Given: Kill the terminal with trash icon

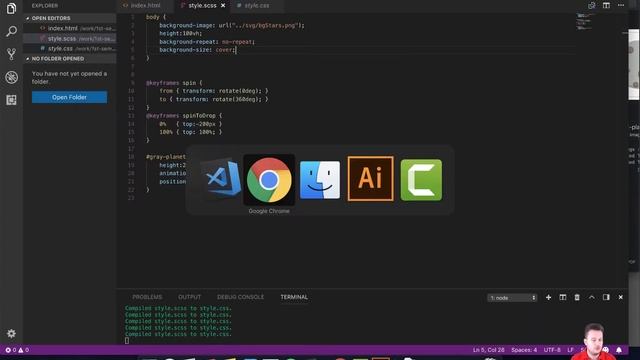Looking at the screenshot, I should (x=577, y=298).
